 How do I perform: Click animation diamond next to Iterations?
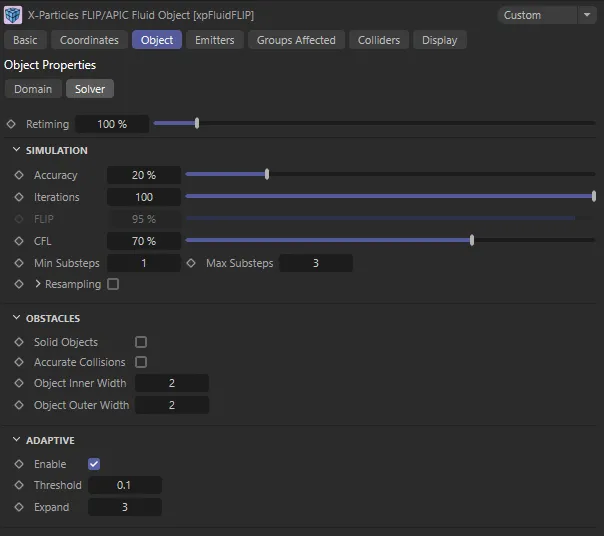point(19,197)
